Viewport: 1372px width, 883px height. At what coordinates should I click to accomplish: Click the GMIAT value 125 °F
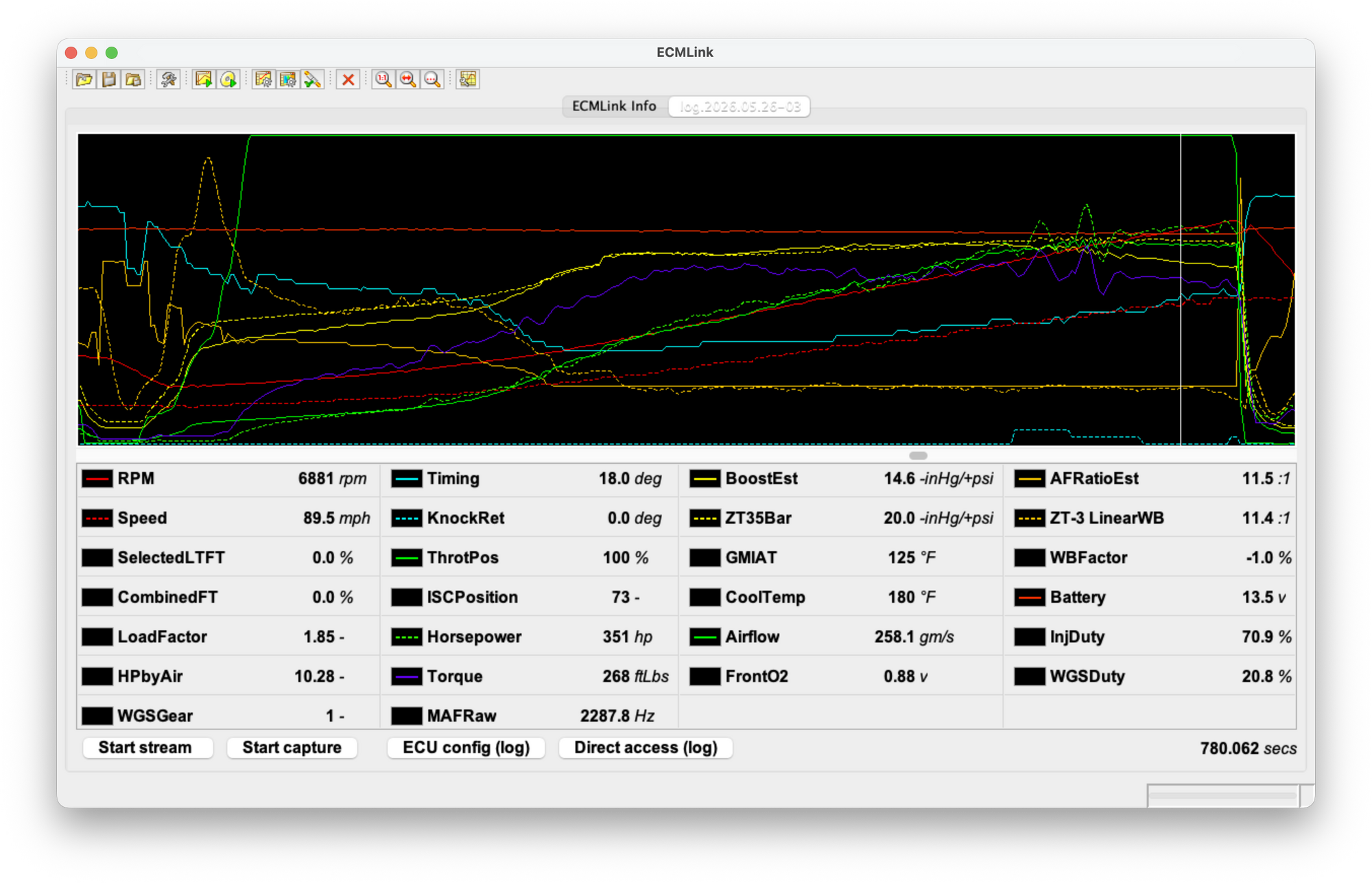tap(912, 558)
